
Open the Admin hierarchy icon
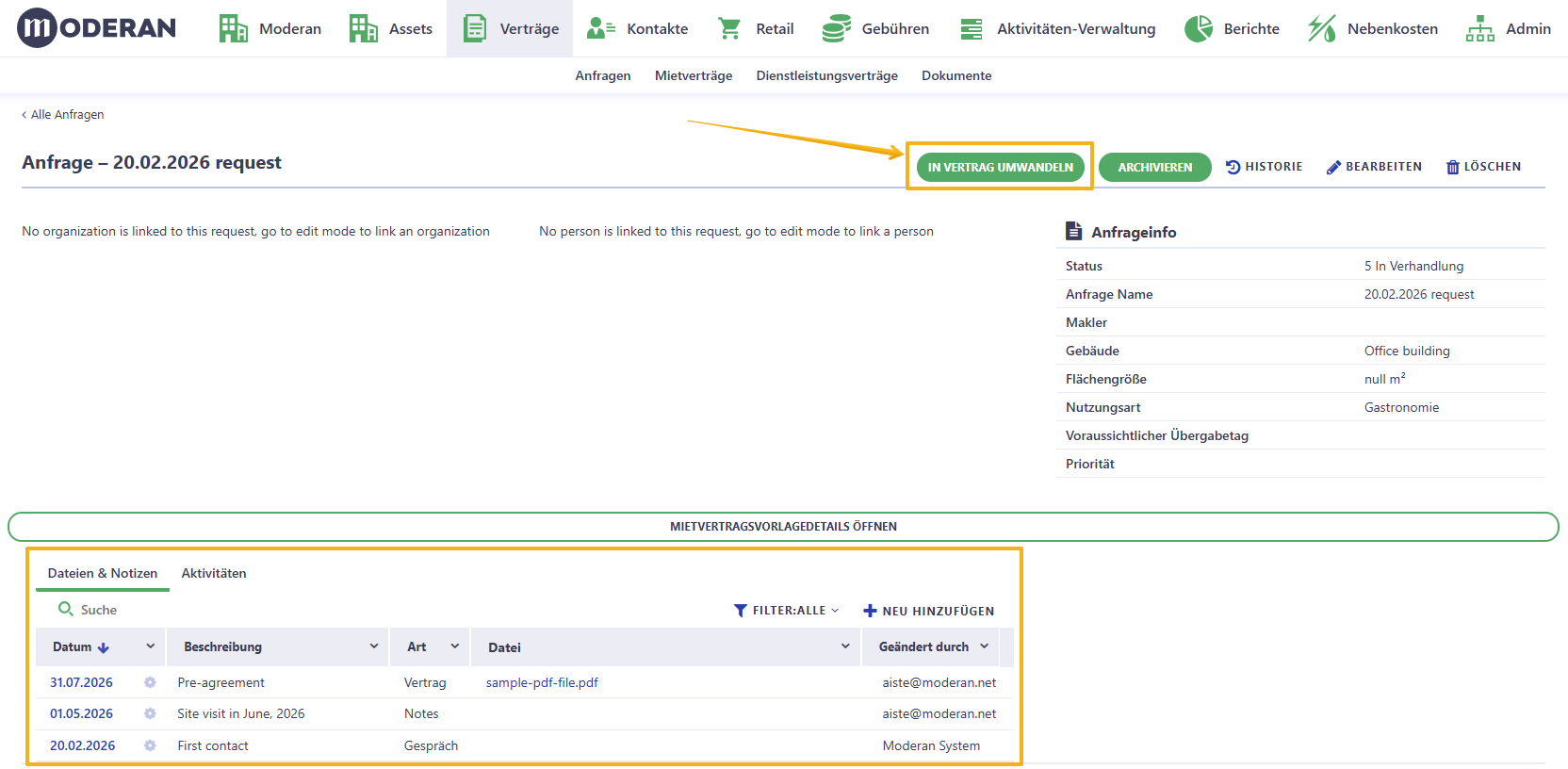click(x=1480, y=28)
